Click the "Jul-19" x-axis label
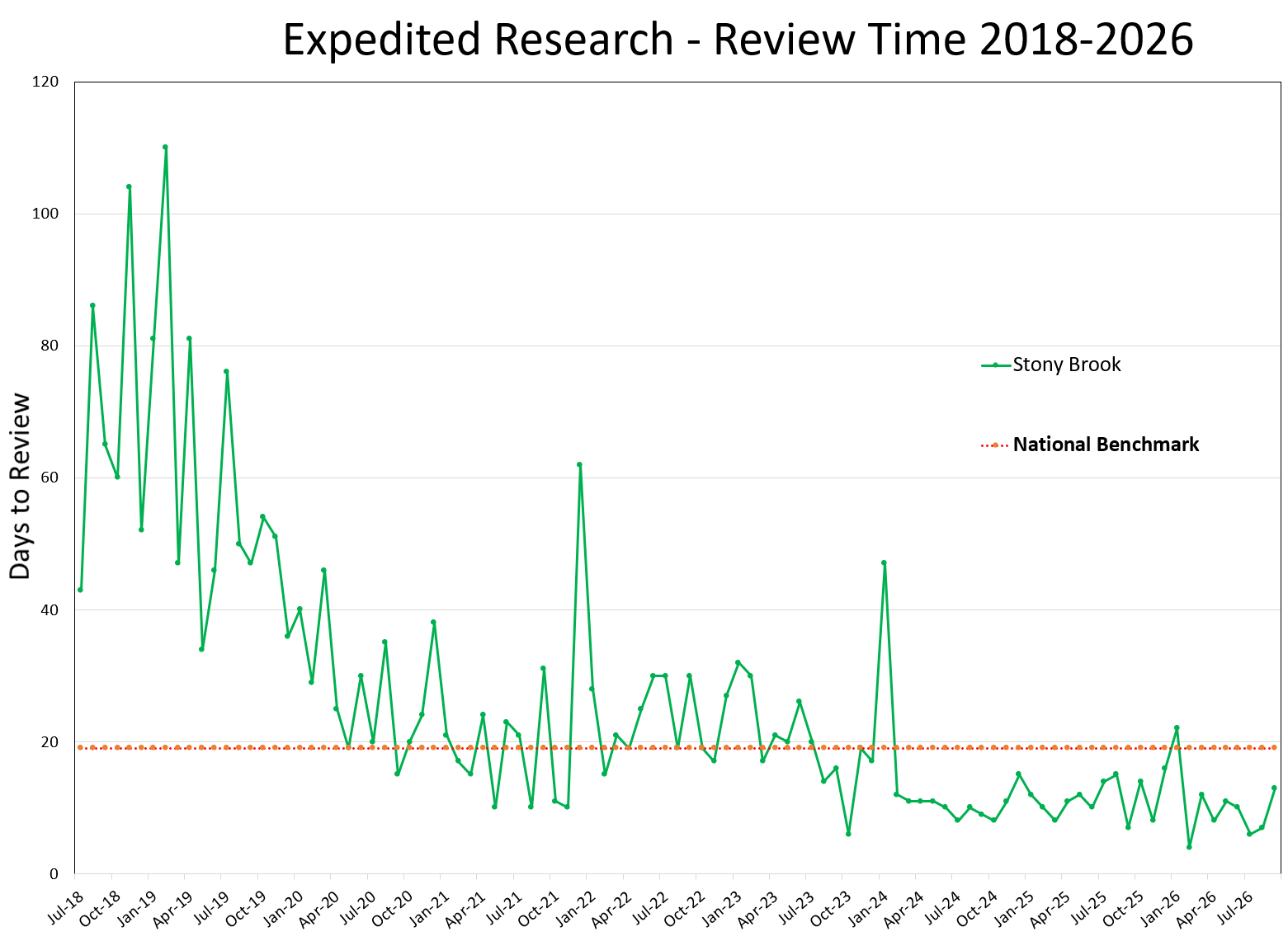Viewport: 1288px width, 941px height. [x=211, y=906]
